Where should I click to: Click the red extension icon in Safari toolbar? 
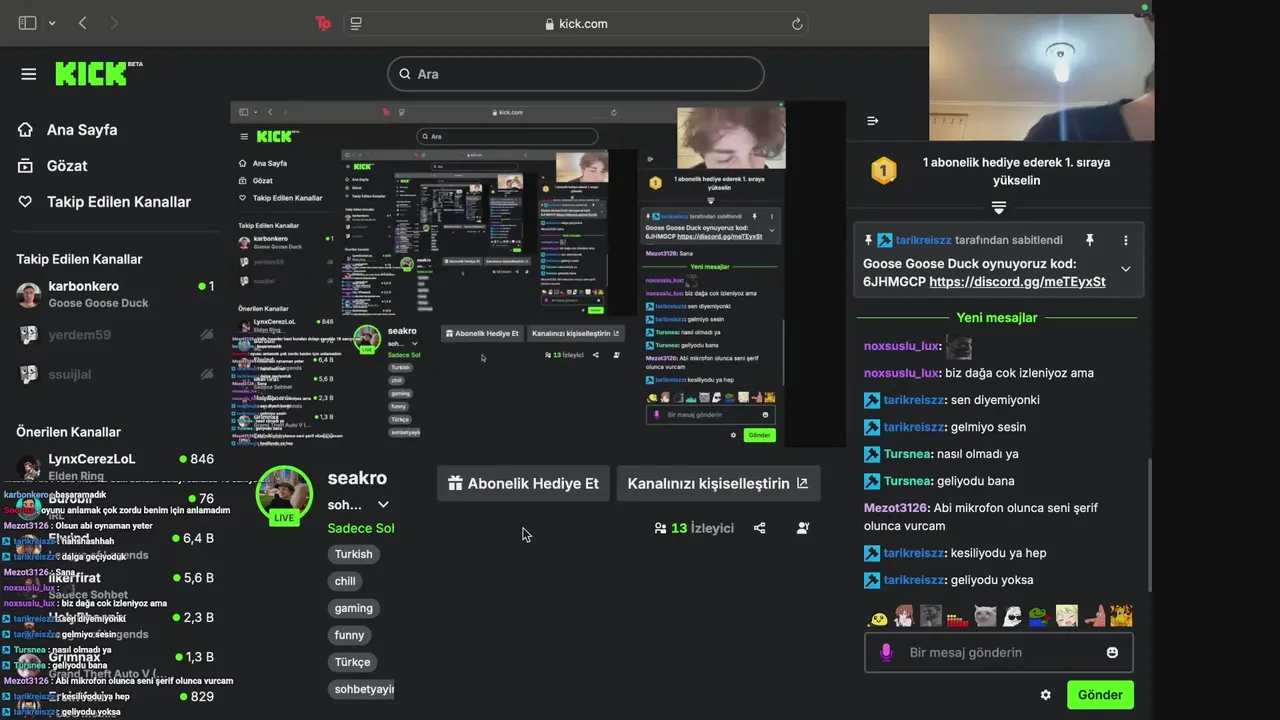pos(323,23)
